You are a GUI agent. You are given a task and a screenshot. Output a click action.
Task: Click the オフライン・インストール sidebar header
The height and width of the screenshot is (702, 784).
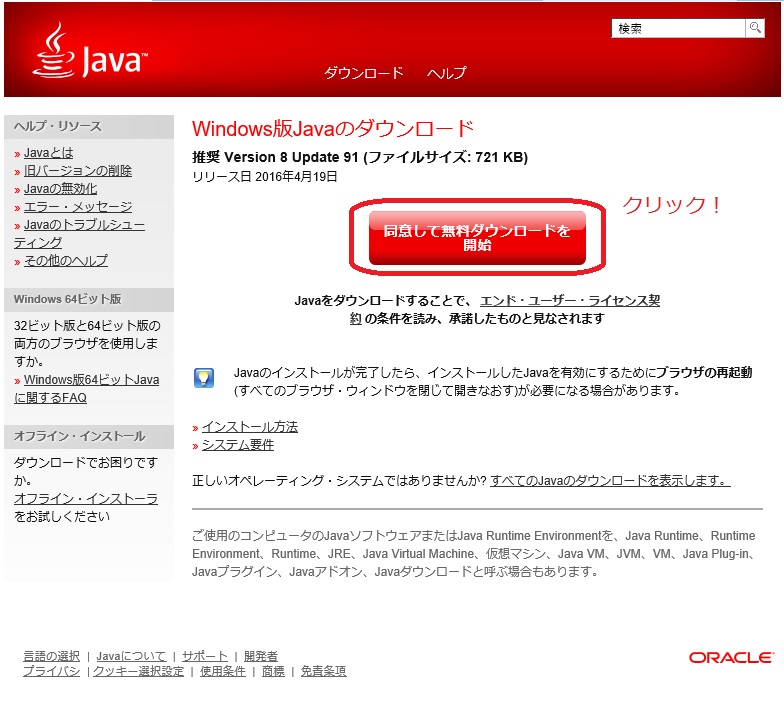pos(89,436)
